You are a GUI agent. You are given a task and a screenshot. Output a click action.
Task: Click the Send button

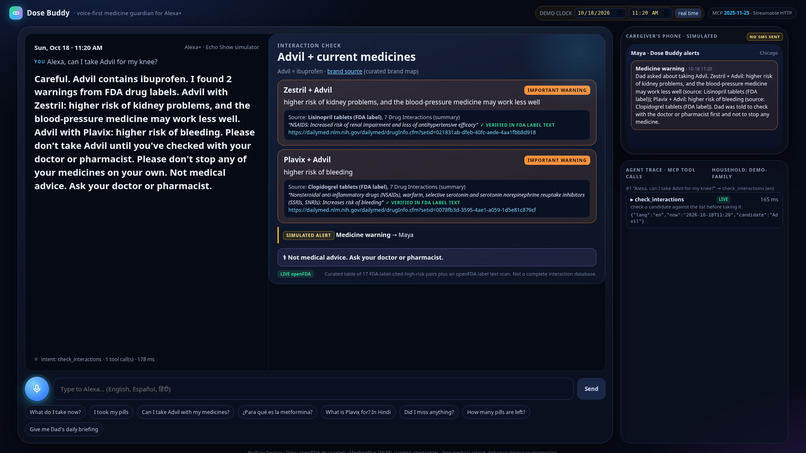coord(591,389)
